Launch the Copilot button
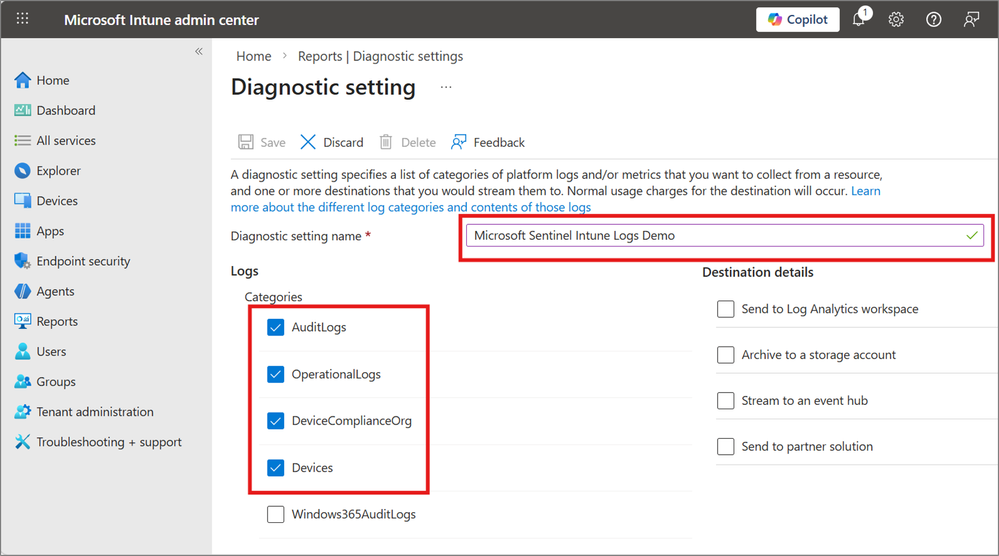 (797, 20)
